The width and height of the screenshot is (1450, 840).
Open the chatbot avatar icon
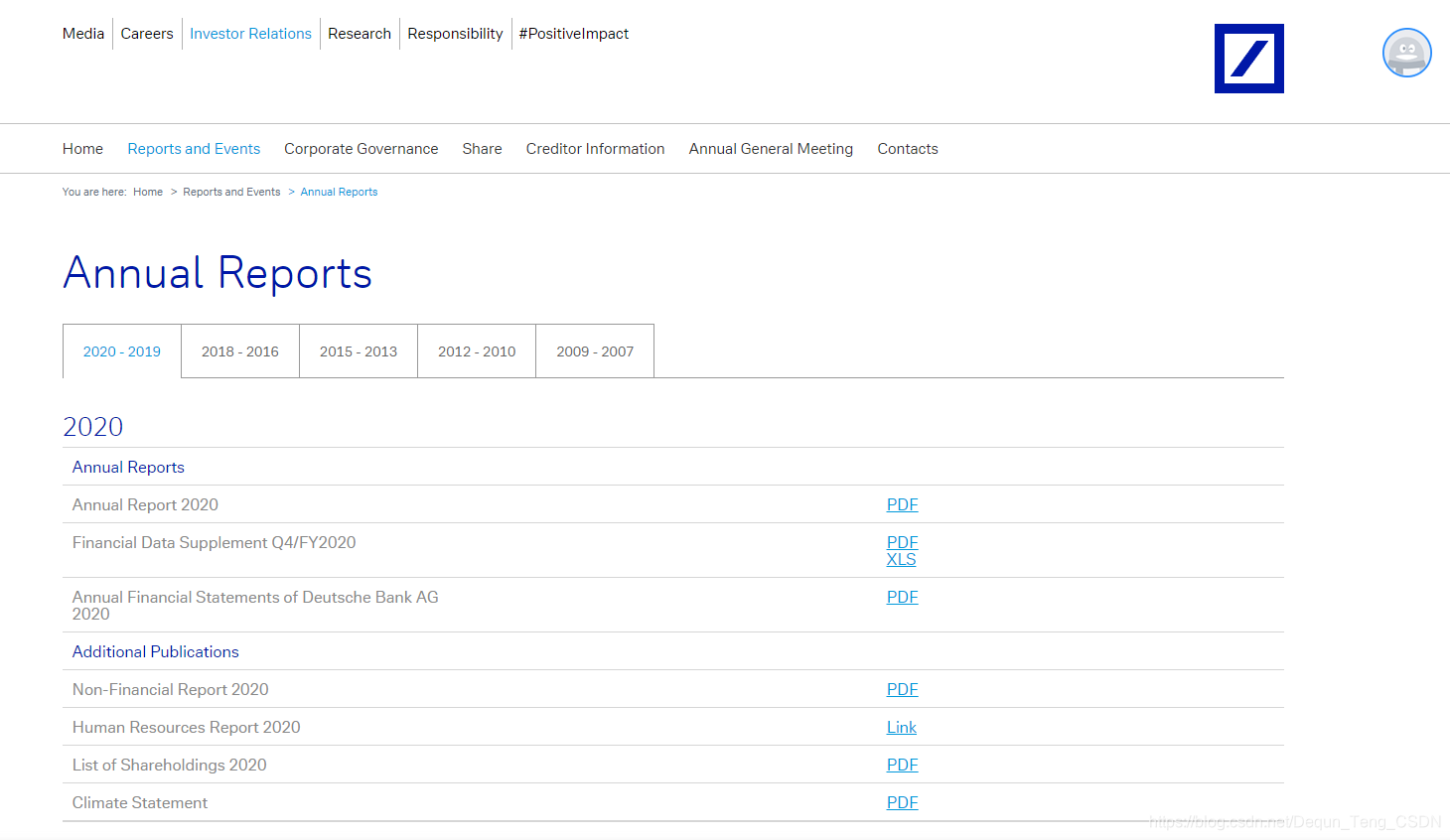click(x=1406, y=53)
